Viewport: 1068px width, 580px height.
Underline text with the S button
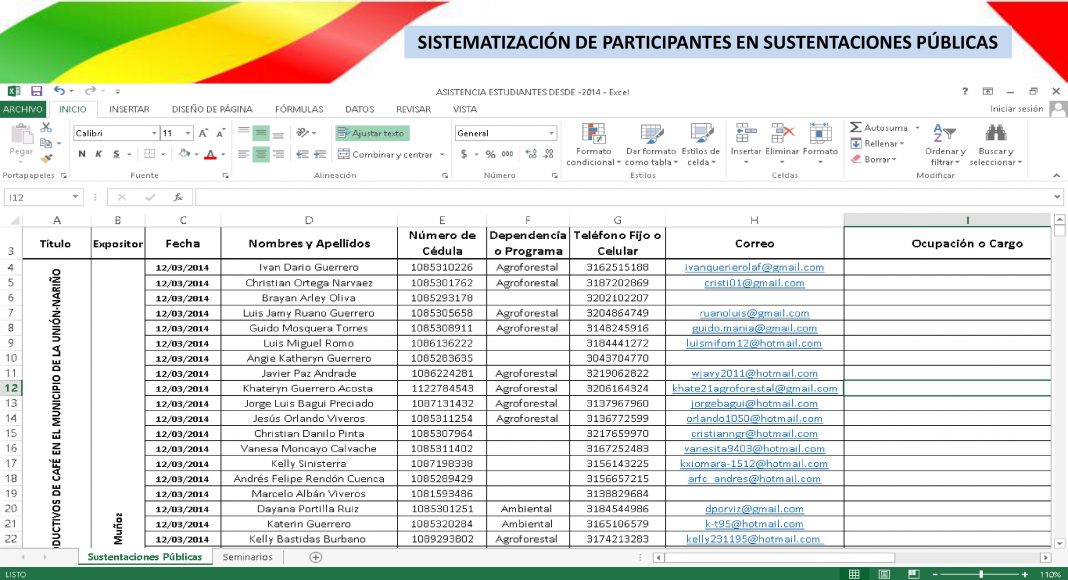(x=116, y=155)
